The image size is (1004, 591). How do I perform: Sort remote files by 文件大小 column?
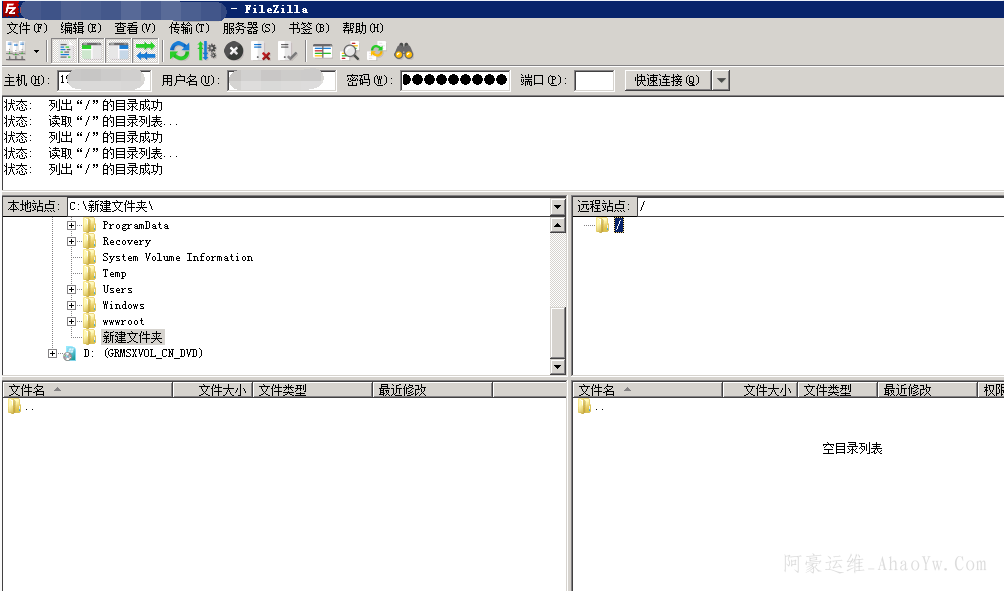[x=760, y=390]
